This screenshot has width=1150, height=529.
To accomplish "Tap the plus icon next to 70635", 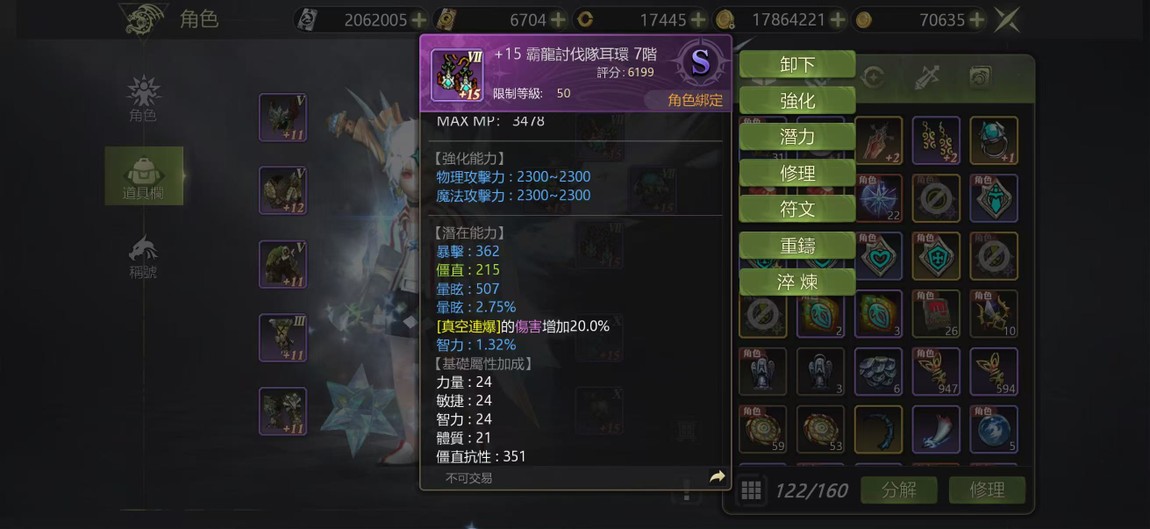I will 976,20.
